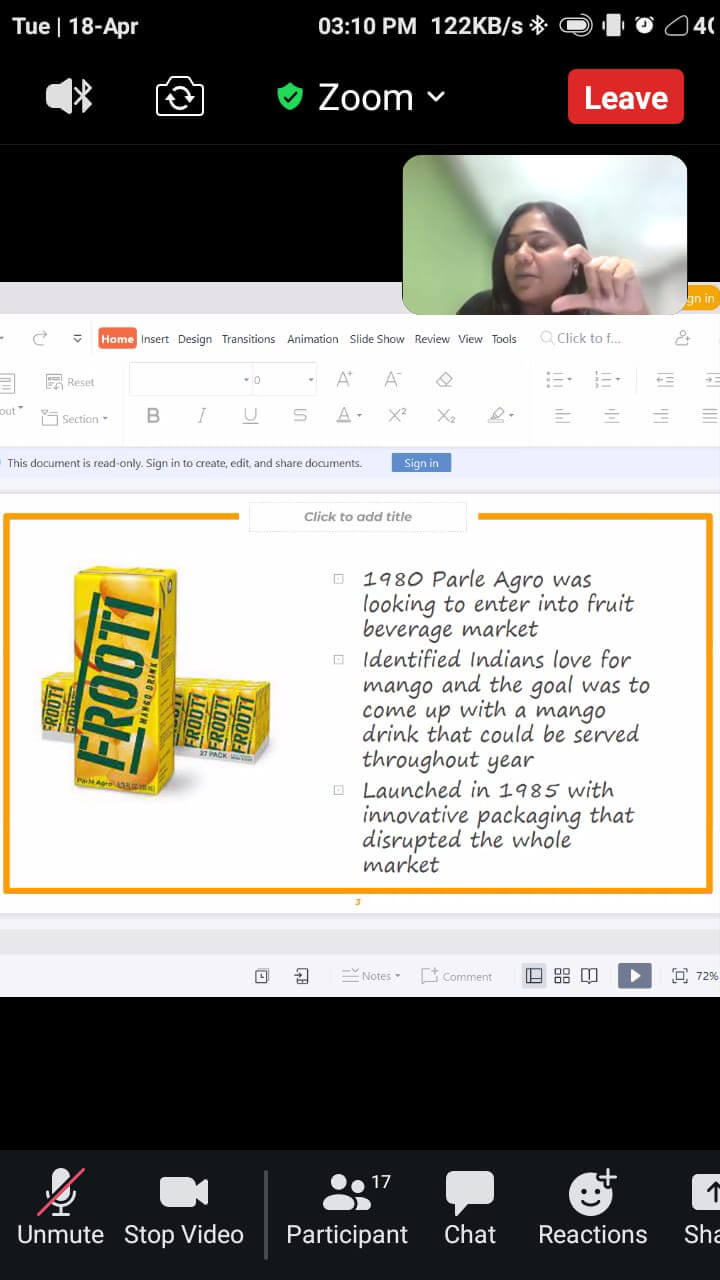This screenshot has width=720, height=1280.
Task: Apply font color with the A icon
Action: [x=343, y=416]
